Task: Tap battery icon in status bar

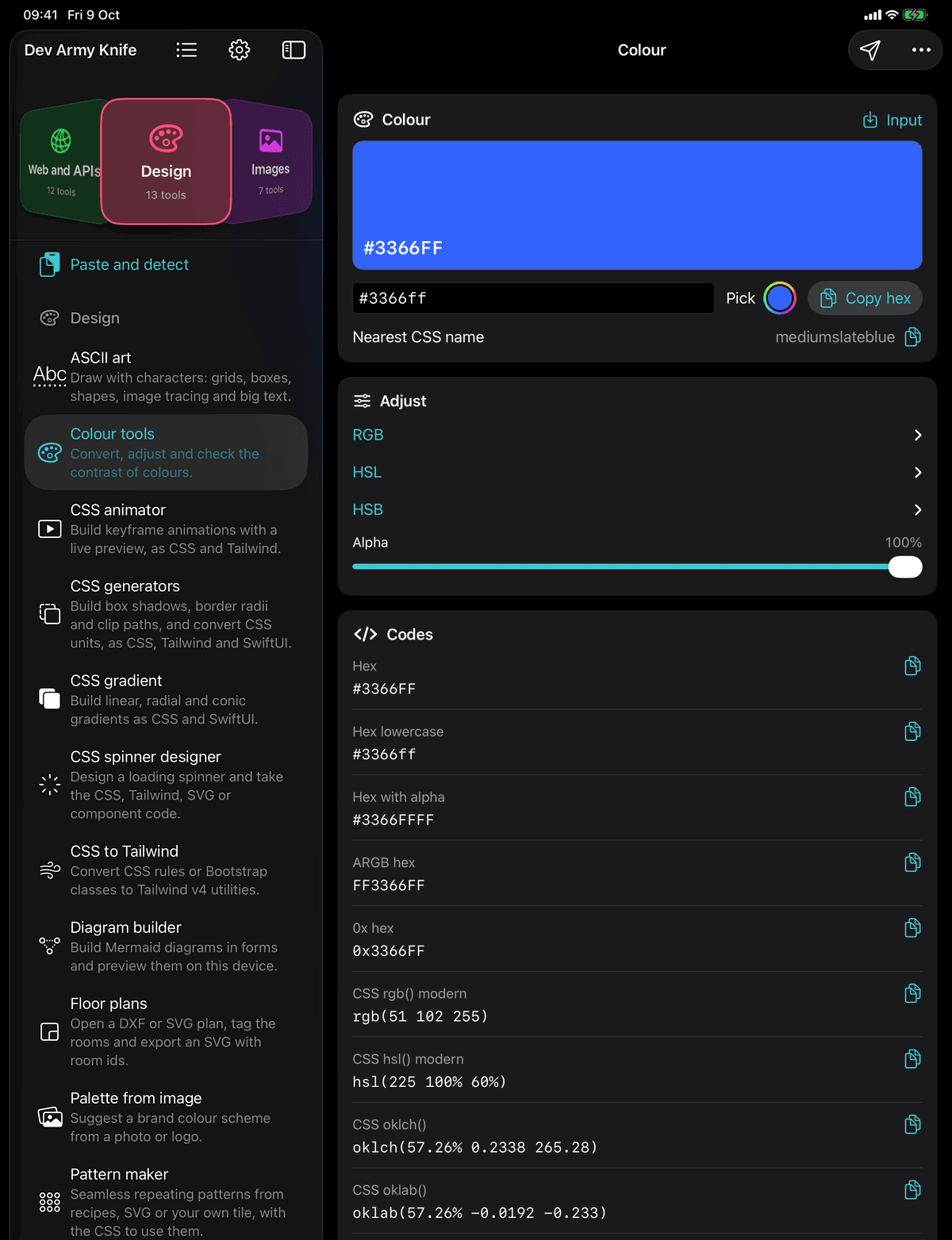Action: coord(915,15)
